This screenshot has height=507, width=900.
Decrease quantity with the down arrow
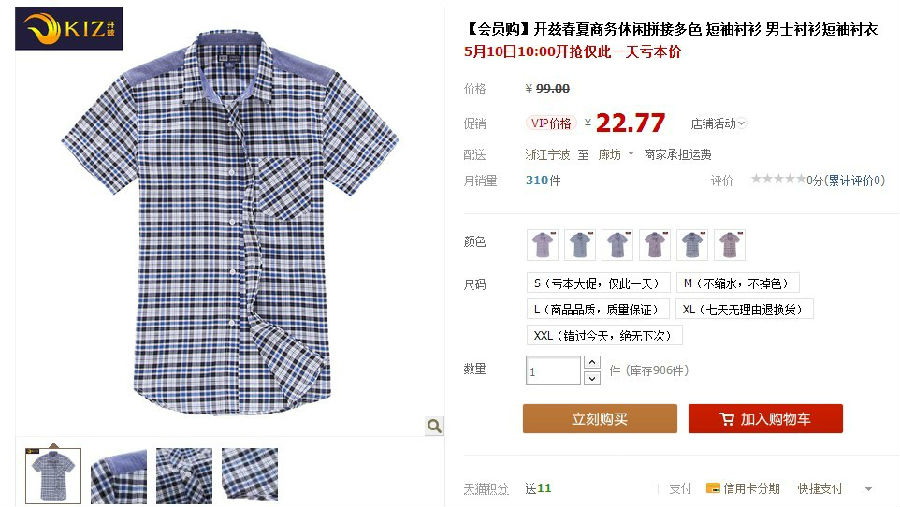592,378
